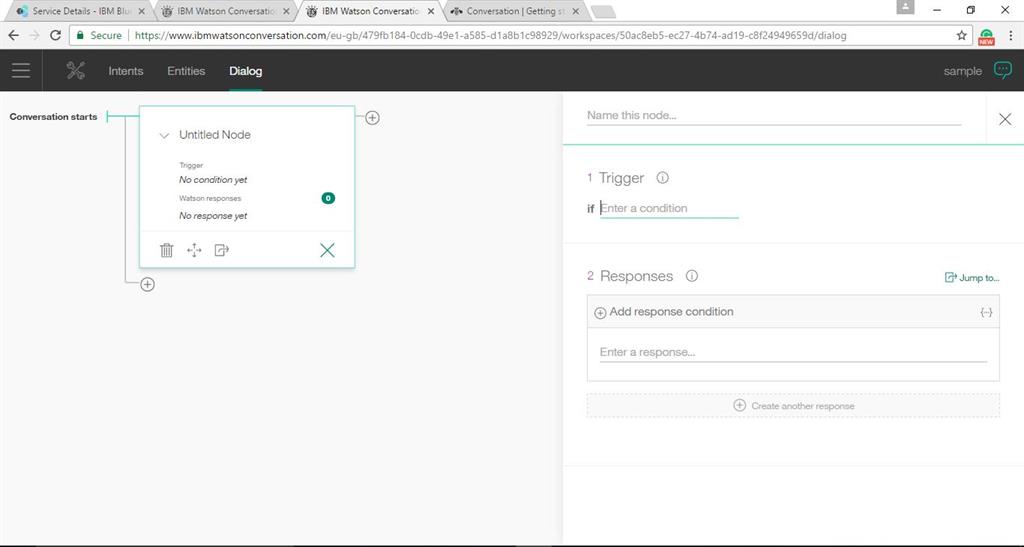Close the node editor panel
Image resolution: width=1024 pixels, height=547 pixels.
click(1005, 119)
